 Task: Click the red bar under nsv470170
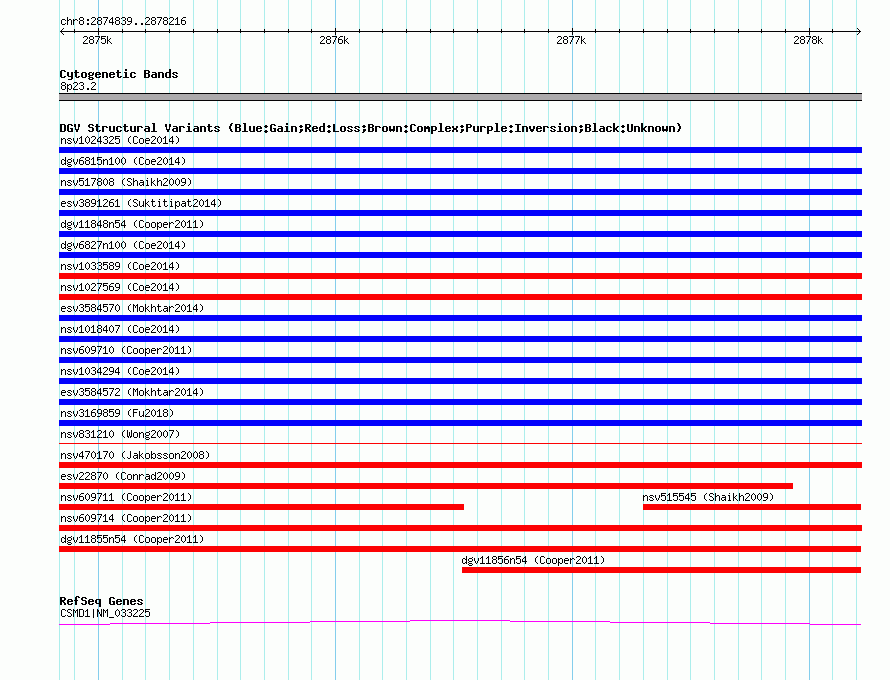coord(460,465)
